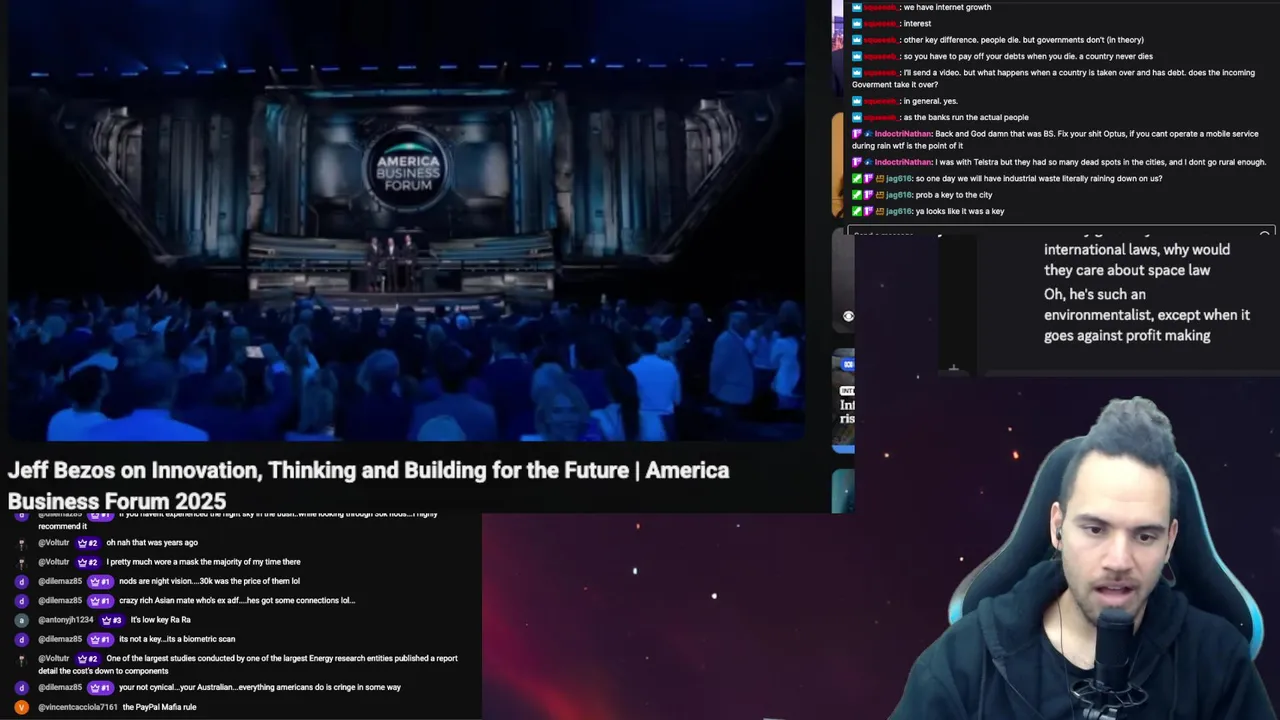Image resolution: width=1280 pixels, height=720 pixels.
Task: Open @antonyjh1234 username in YouTube chat
Action: 66,620
